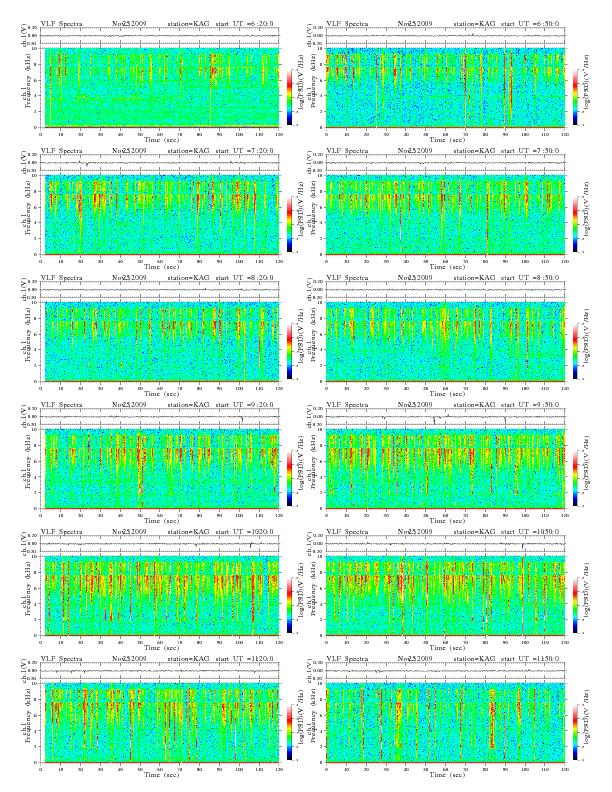This screenshot has width=612, height=792.
Task: Select the header text 'start UT =7:20:0'
Action: pyautogui.click(x=245, y=151)
